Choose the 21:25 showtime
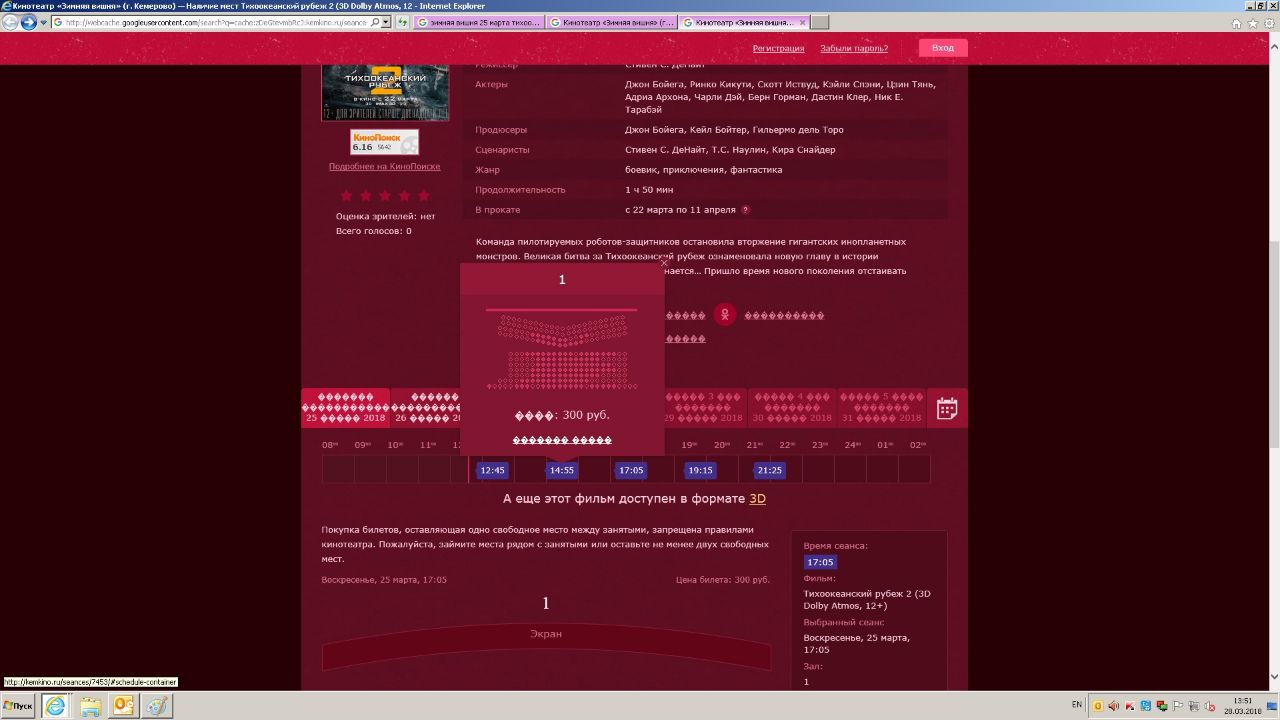Viewport: 1280px width, 720px height. [x=770, y=470]
